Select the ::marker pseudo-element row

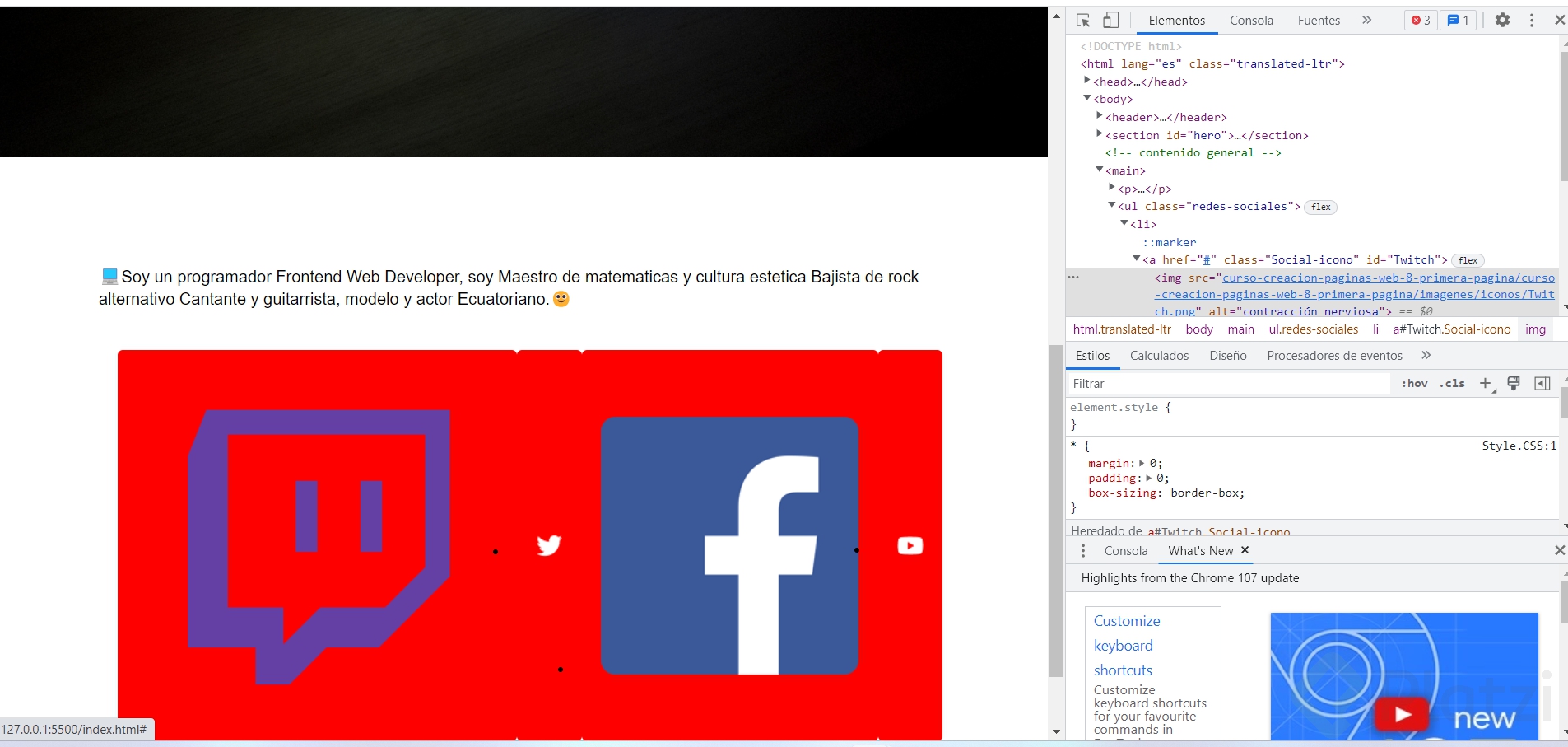pos(1169,242)
